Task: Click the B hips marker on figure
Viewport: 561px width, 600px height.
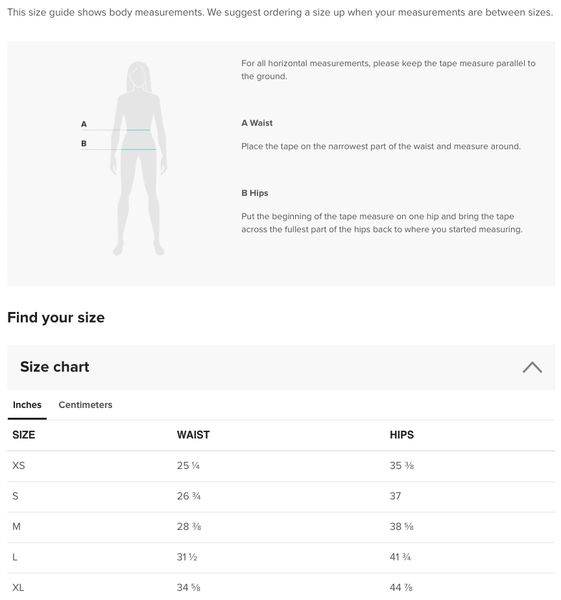Action: pyautogui.click(x=84, y=143)
